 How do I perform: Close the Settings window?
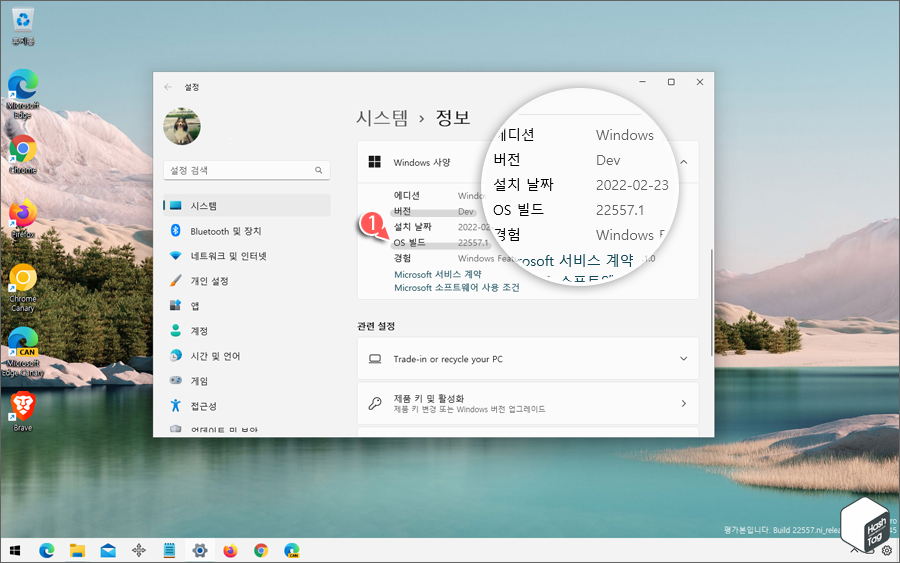click(x=700, y=82)
